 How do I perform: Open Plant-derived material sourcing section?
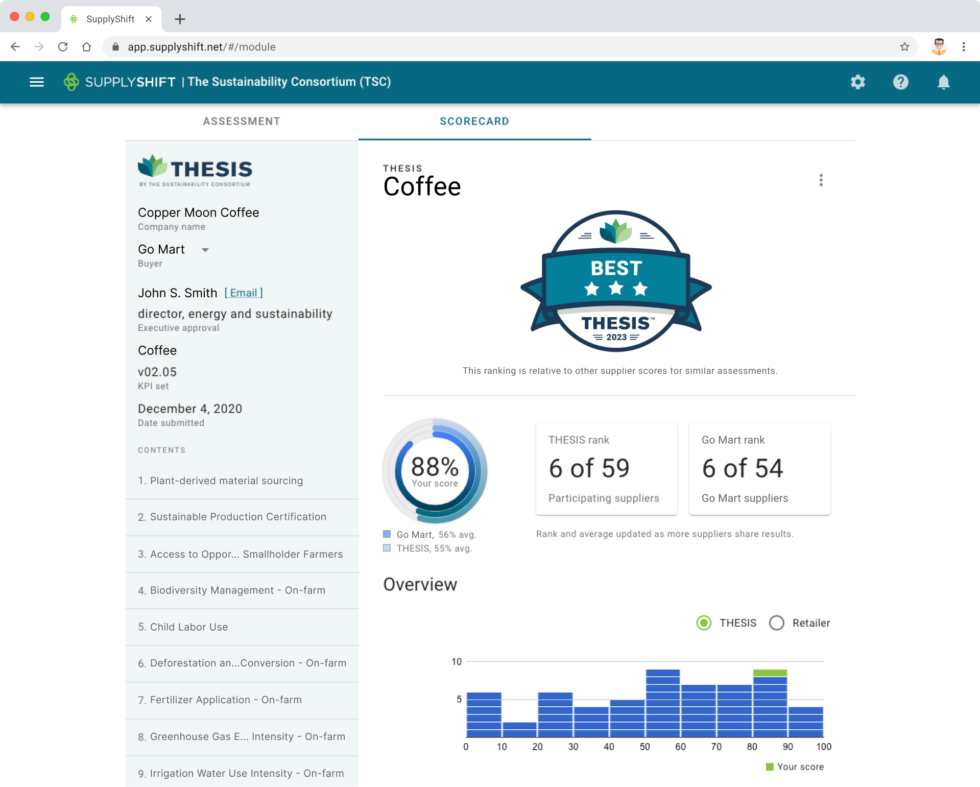click(242, 481)
